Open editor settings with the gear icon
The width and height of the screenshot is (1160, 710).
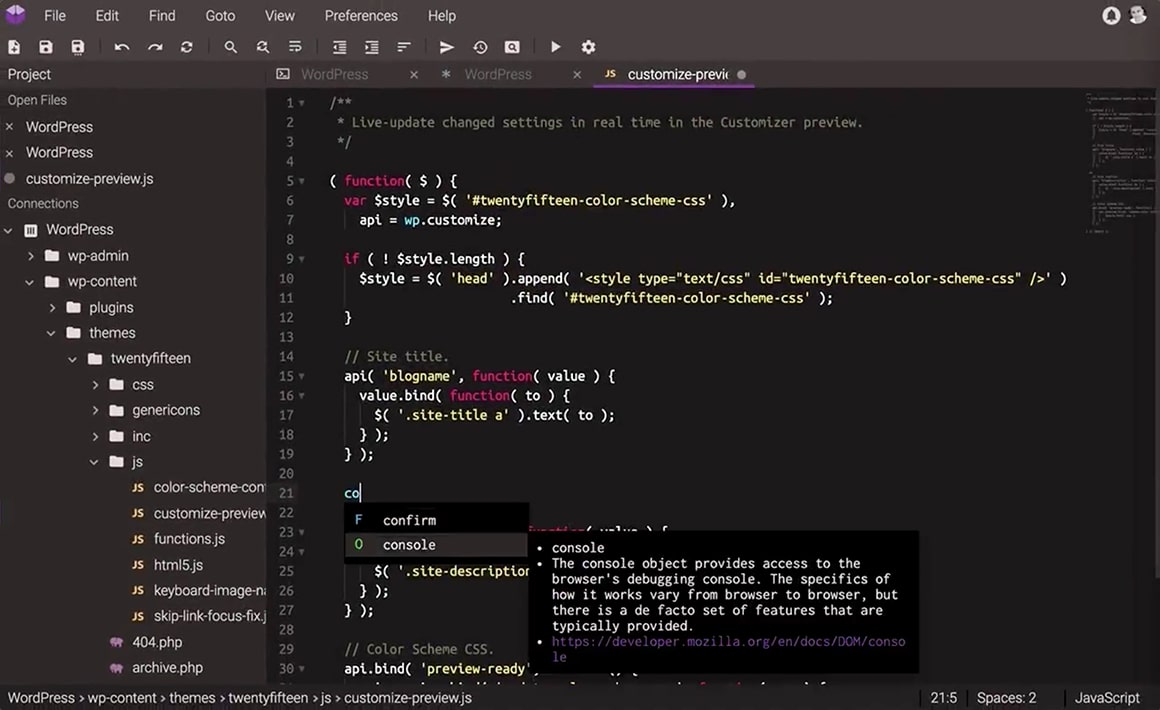[x=588, y=47]
